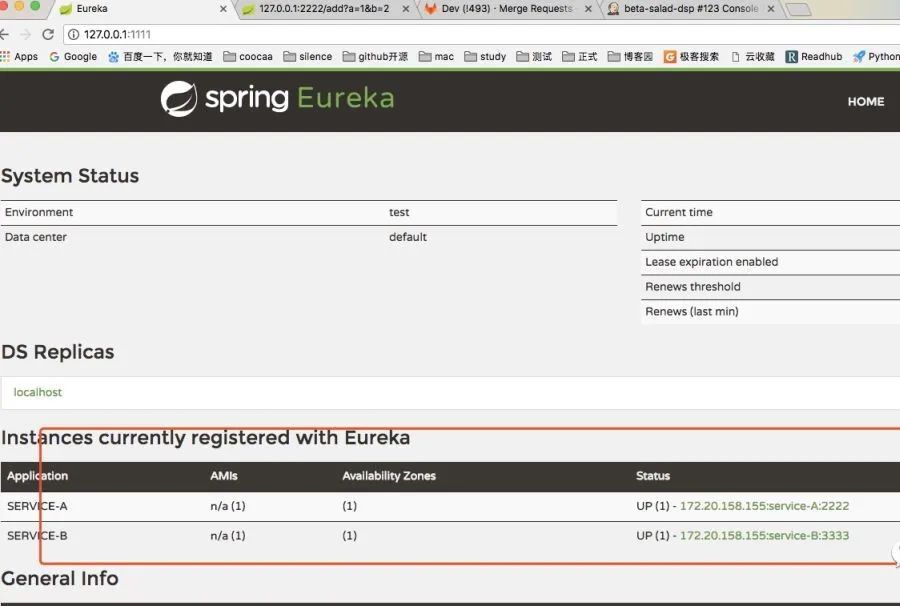
Task: Close the Dev Merge Requests tab
Action: coord(588,9)
